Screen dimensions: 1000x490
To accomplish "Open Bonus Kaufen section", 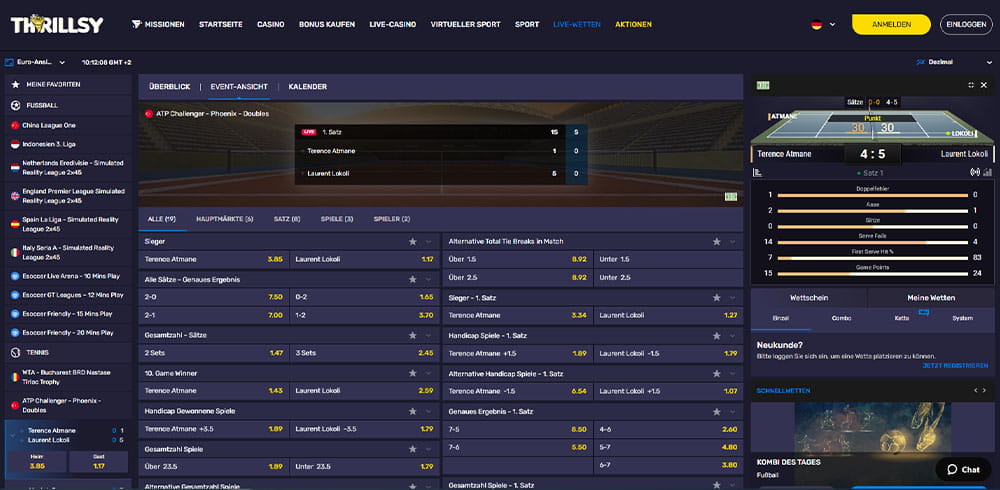I will tap(327, 24).
